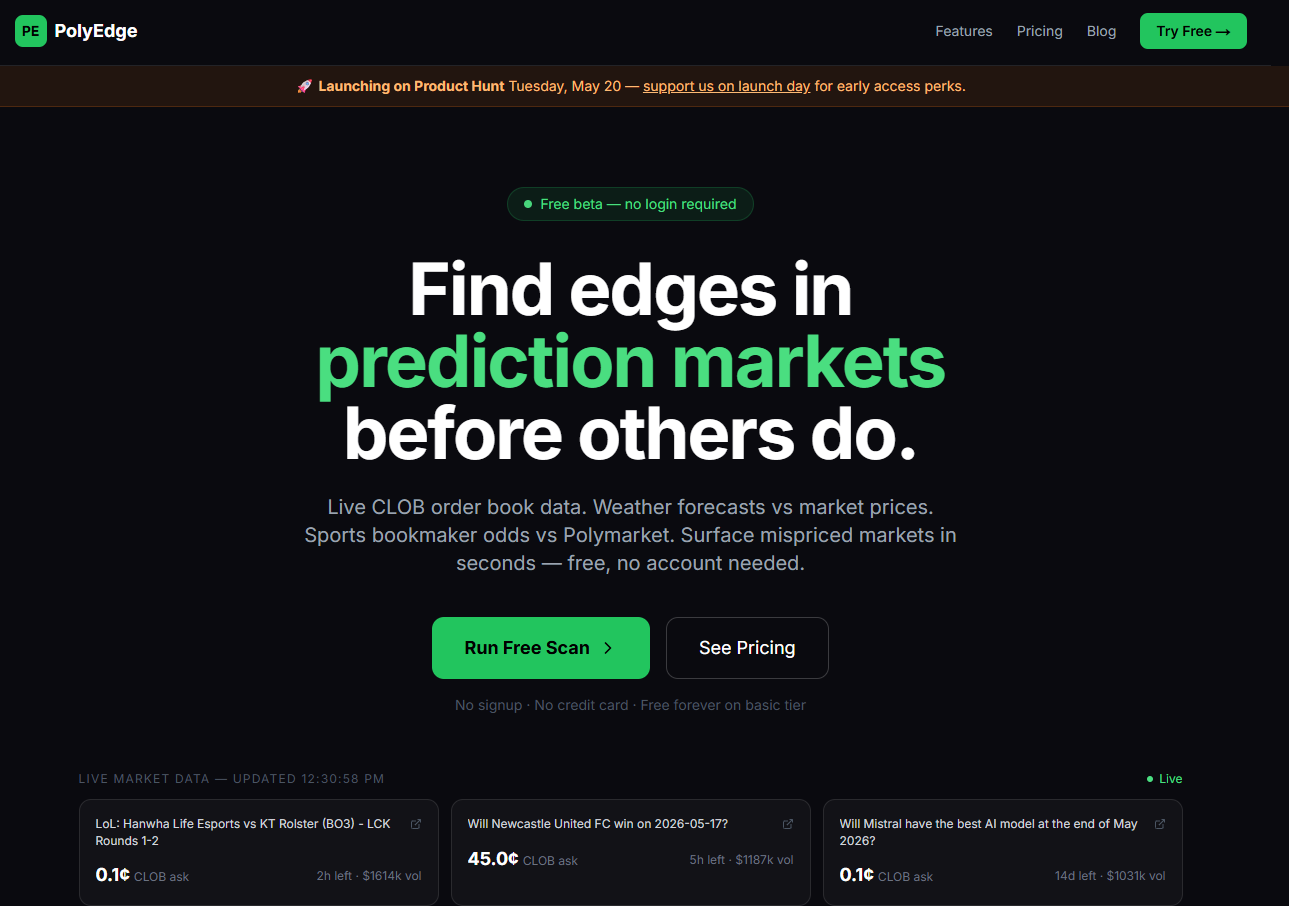Viewport: 1289px width, 906px height.
Task: Click the chevron arrow in Run Free Scan
Action: click(x=608, y=648)
